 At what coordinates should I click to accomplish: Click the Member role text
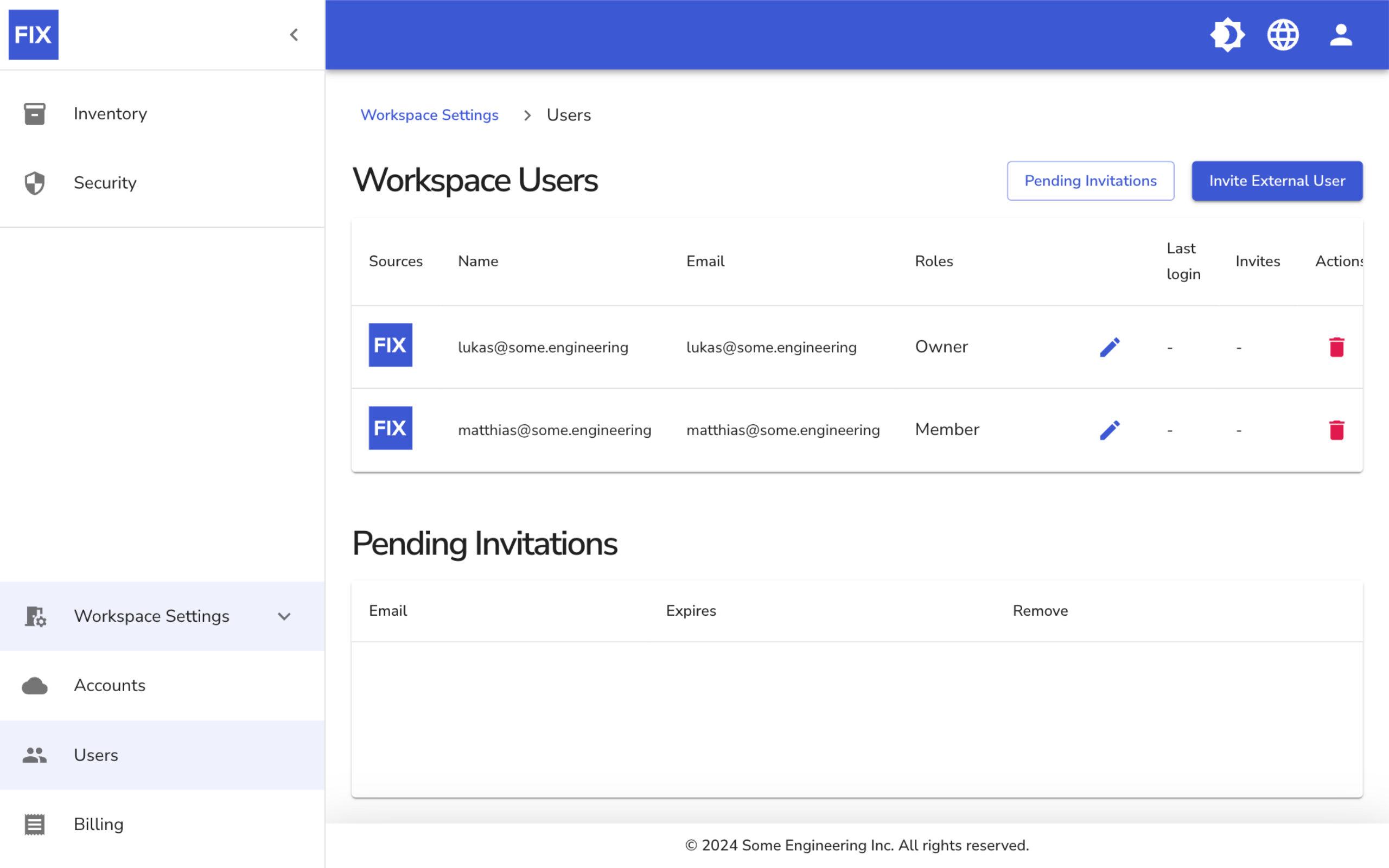point(947,430)
